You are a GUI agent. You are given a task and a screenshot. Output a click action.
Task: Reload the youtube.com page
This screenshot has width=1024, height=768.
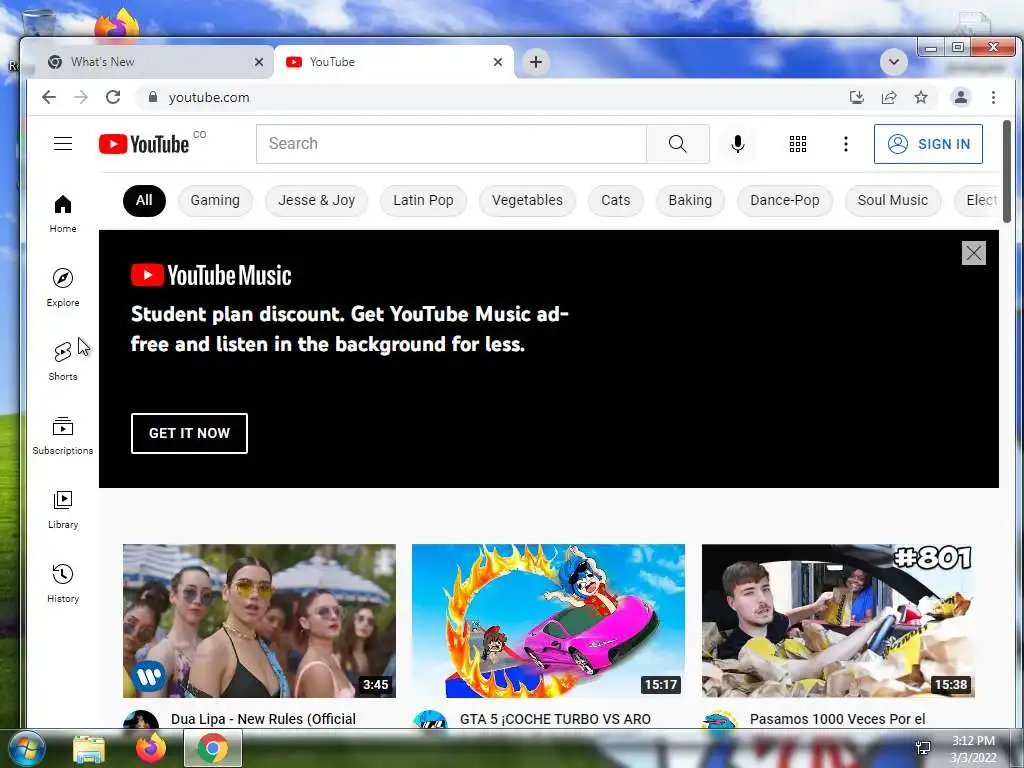click(113, 97)
